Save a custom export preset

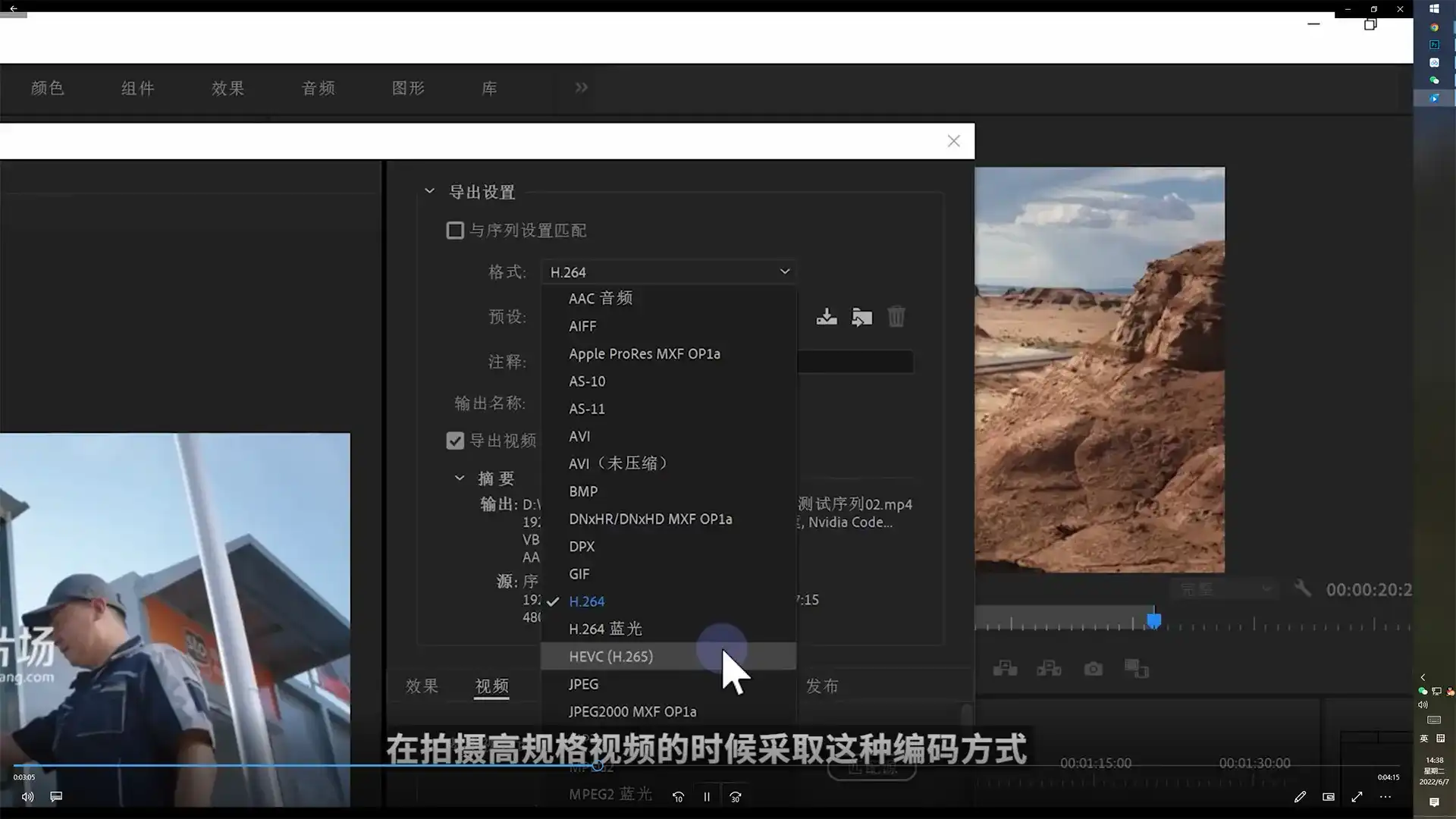point(827,317)
